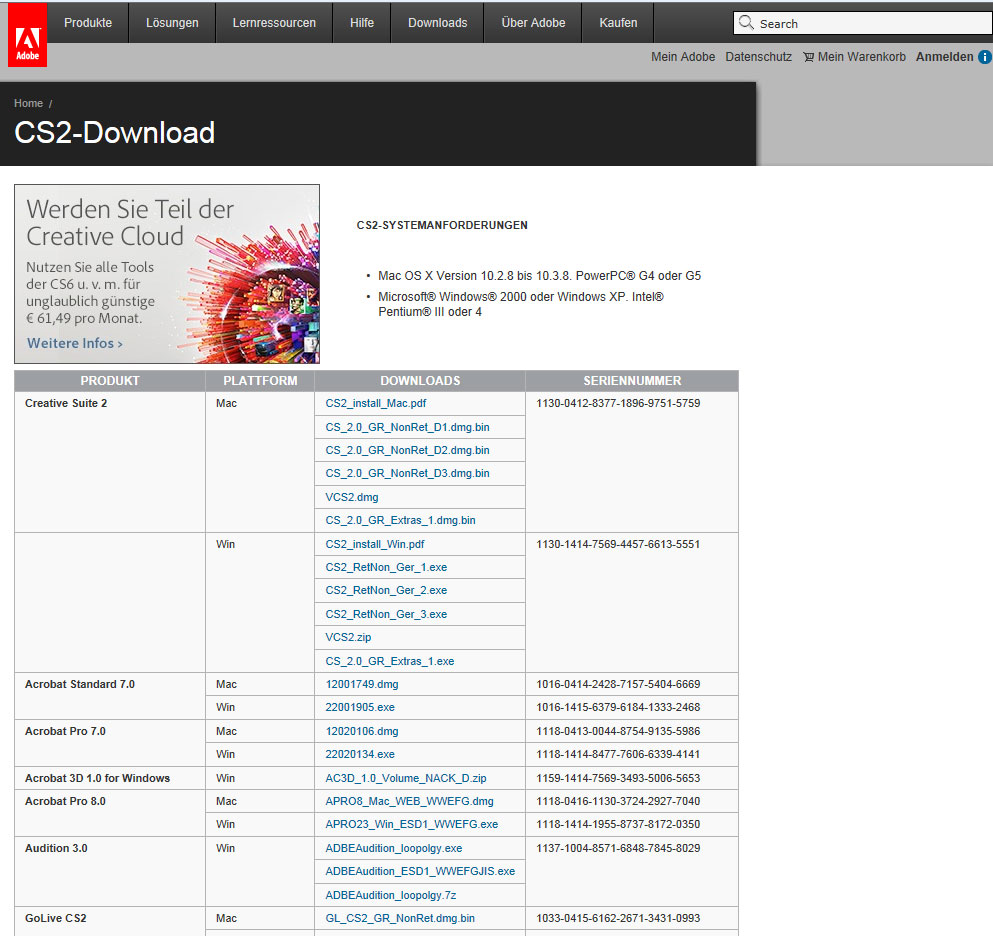Go to Mein Adobe
Screen dimensions: 993x936
pos(683,57)
